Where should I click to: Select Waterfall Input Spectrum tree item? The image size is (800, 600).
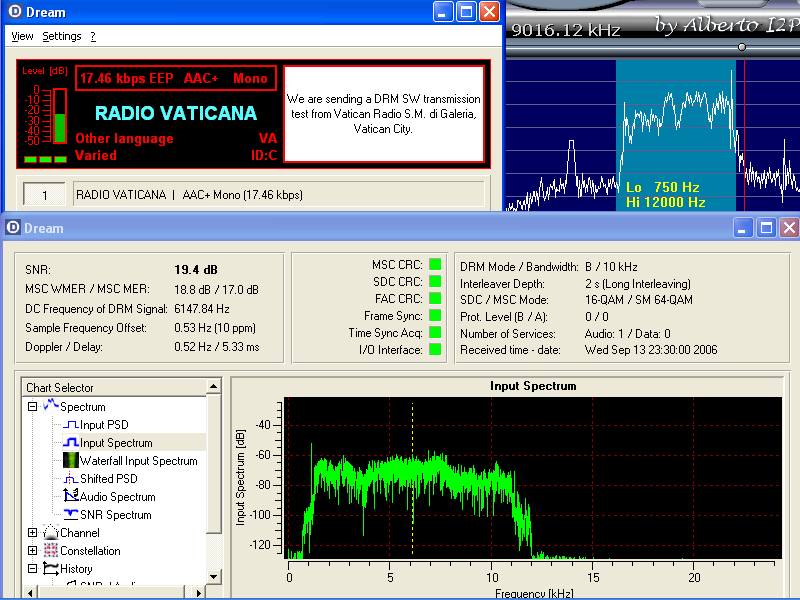(139, 461)
